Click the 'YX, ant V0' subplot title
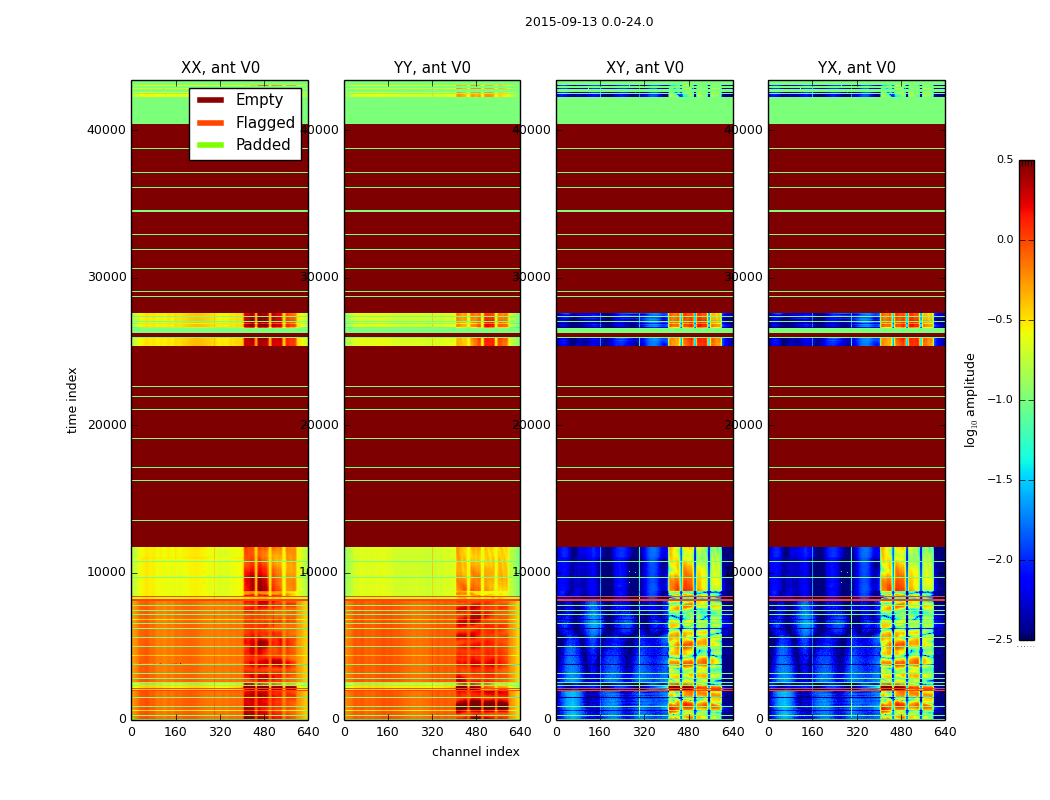Viewport: 1050px width, 800px height. tap(857, 68)
